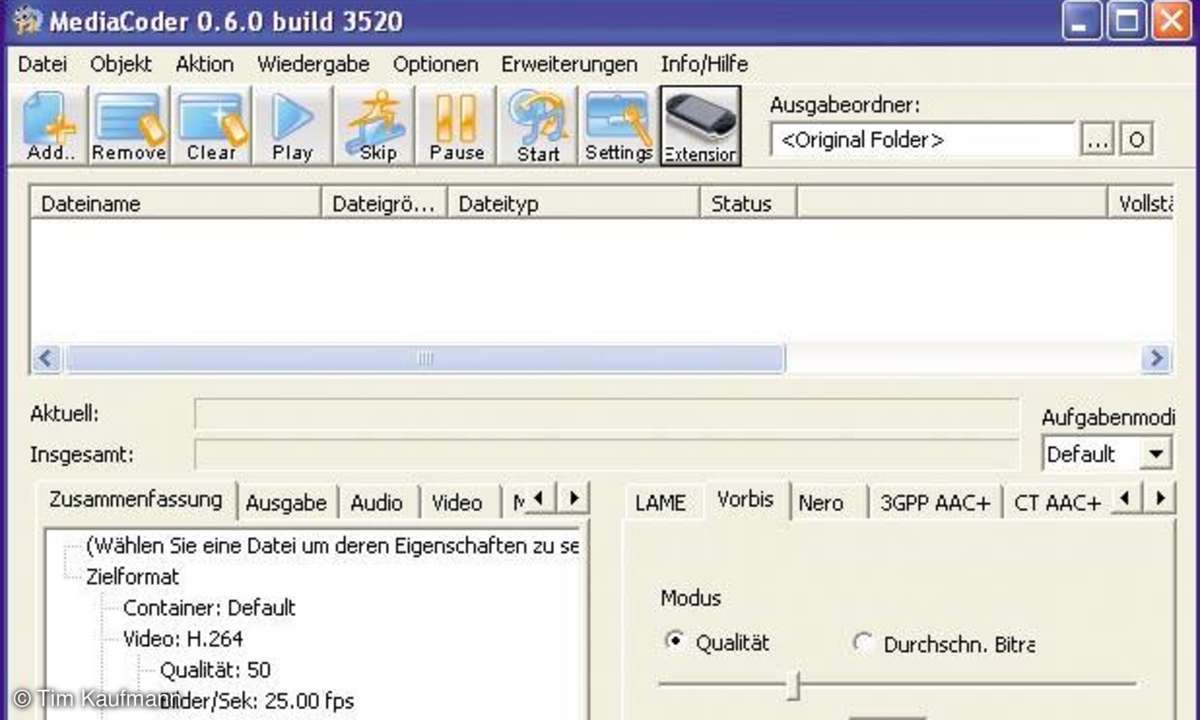Click the Vorbis quality slider handle
The width and height of the screenshot is (1200, 720).
(x=794, y=685)
